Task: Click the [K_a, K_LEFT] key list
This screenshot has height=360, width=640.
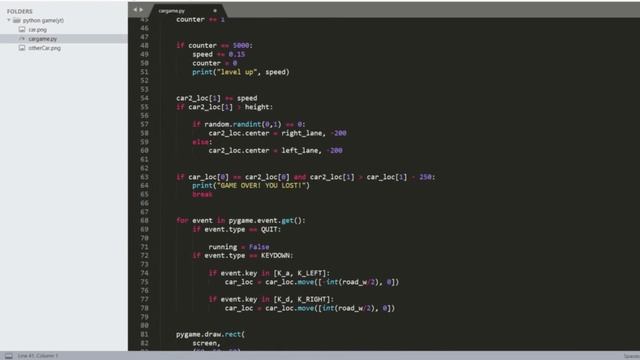Action: click(301, 273)
